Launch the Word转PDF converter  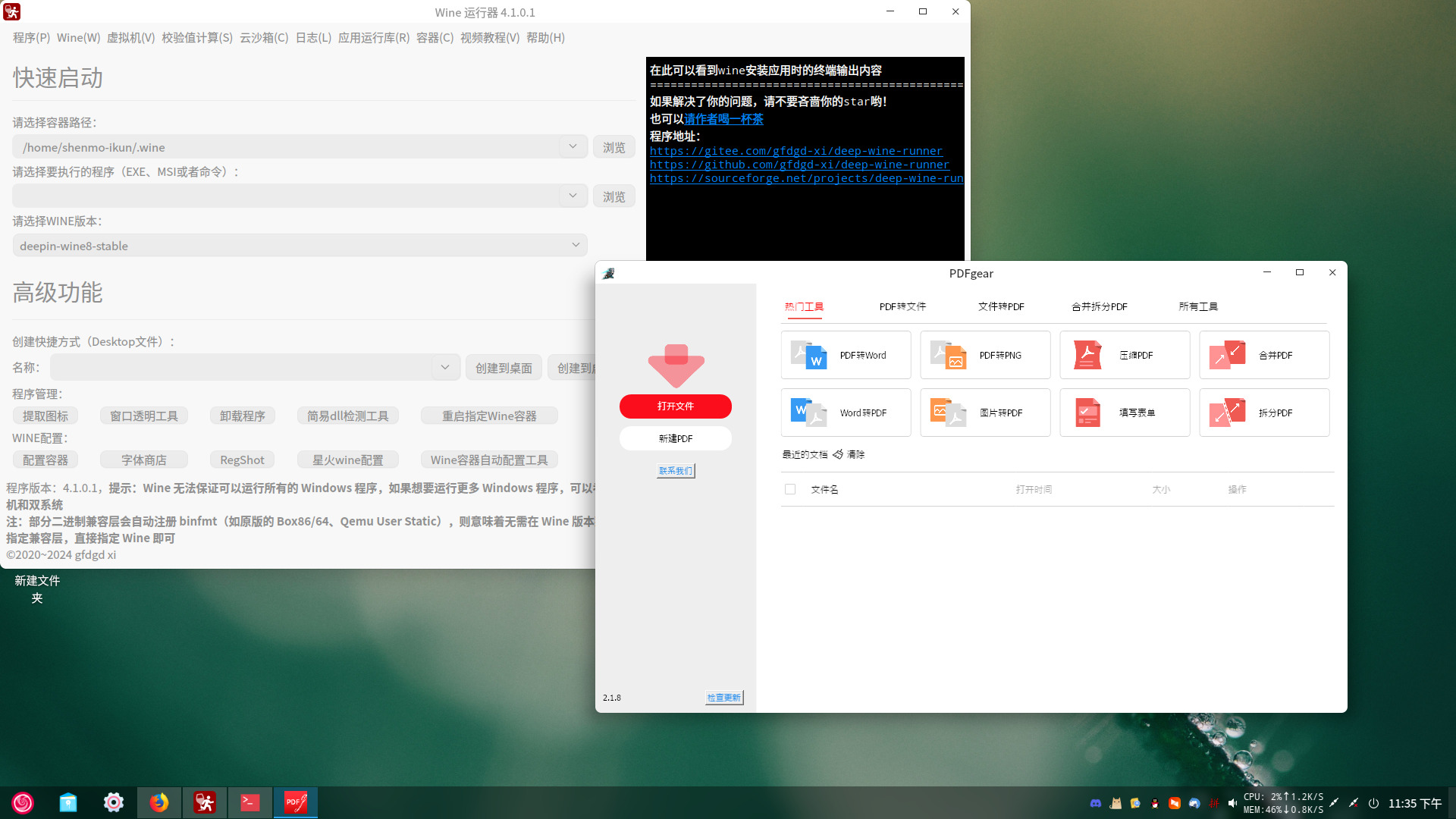pyautogui.click(x=846, y=413)
